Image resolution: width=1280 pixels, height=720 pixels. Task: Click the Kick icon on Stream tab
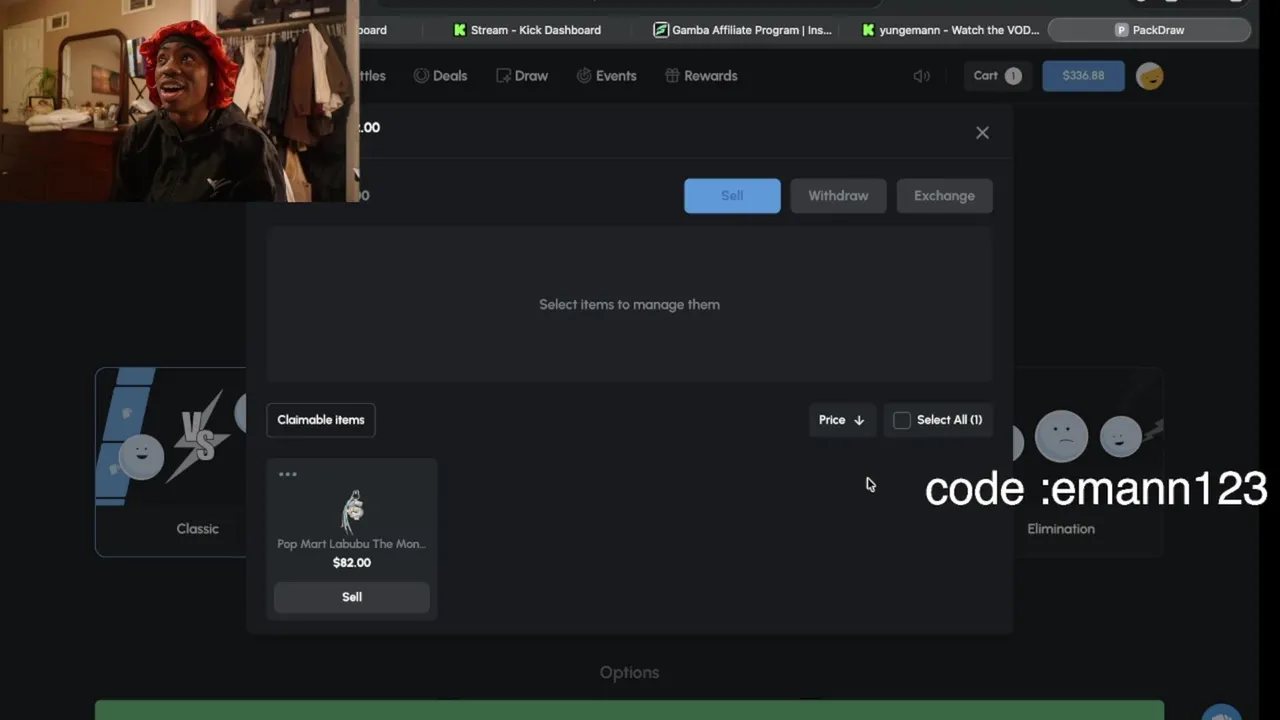pyautogui.click(x=460, y=30)
